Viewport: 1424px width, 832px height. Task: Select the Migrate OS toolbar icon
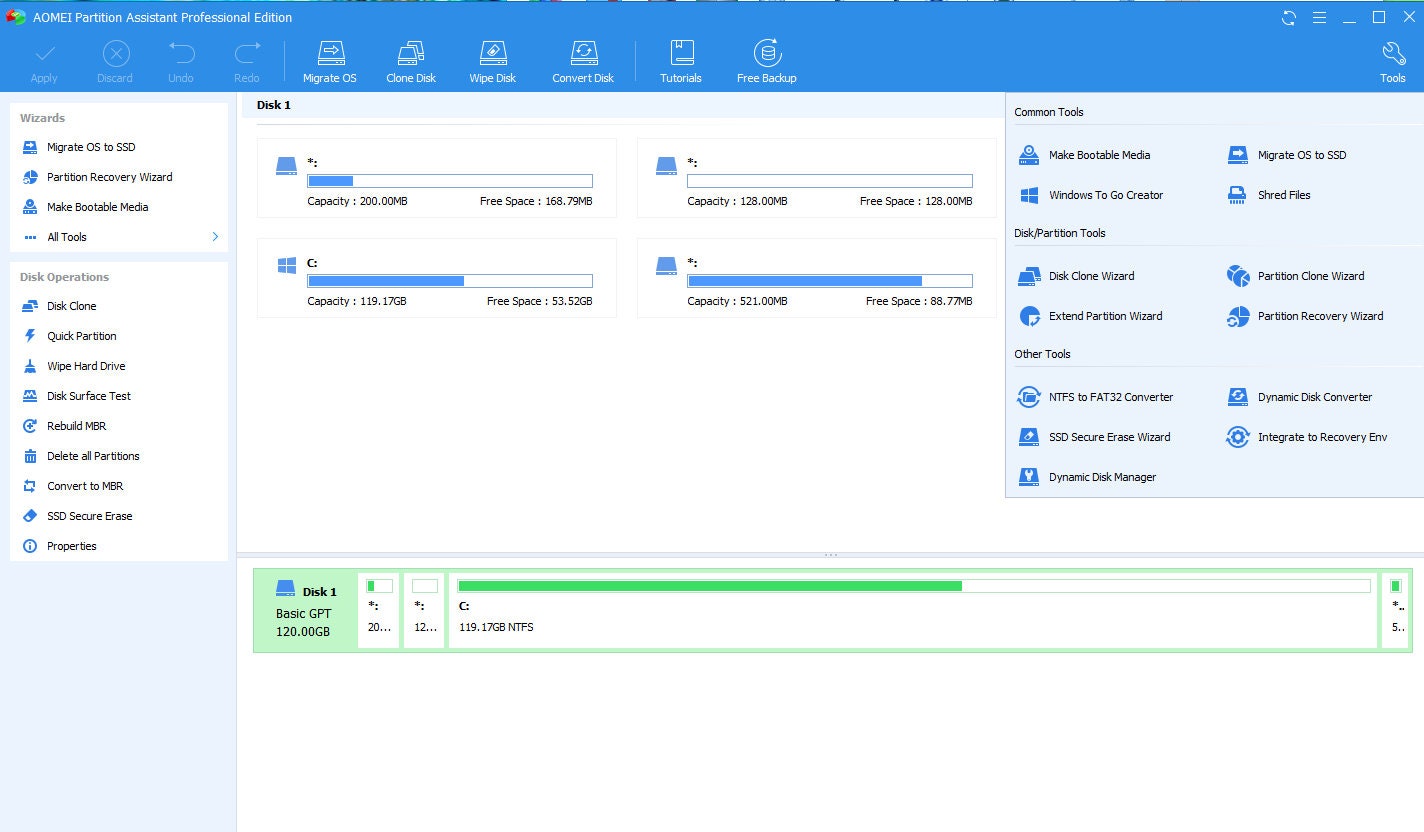(330, 58)
